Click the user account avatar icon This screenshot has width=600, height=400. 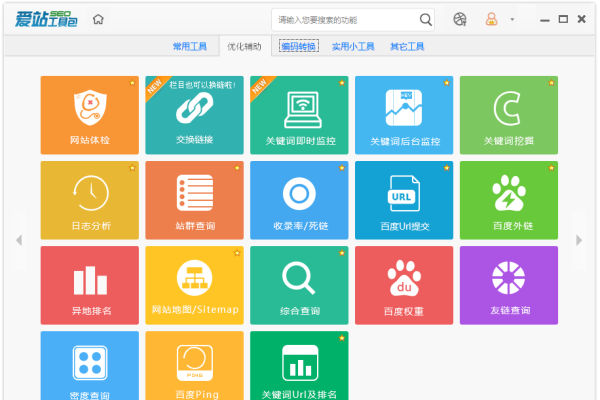click(x=491, y=19)
